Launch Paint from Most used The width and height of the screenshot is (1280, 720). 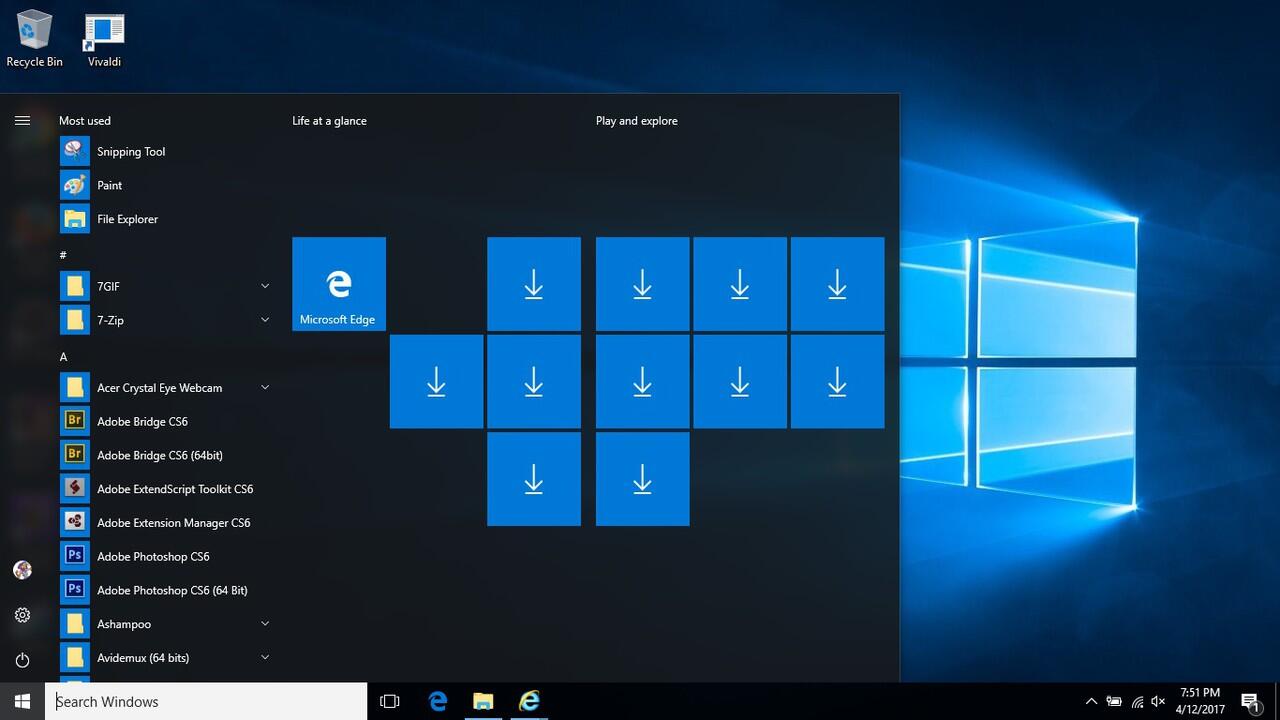(165, 185)
